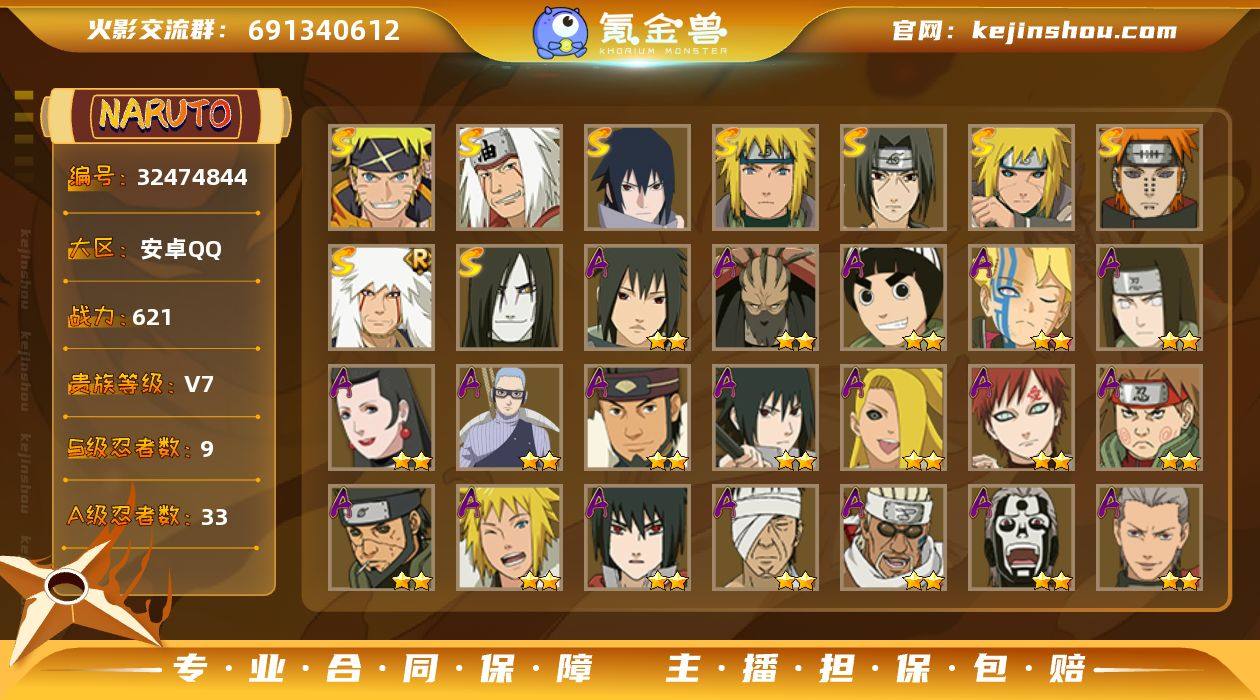Click the Khorium Monster blue mascot logo
The height and width of the screenshot is (700, 1260).
559,31
